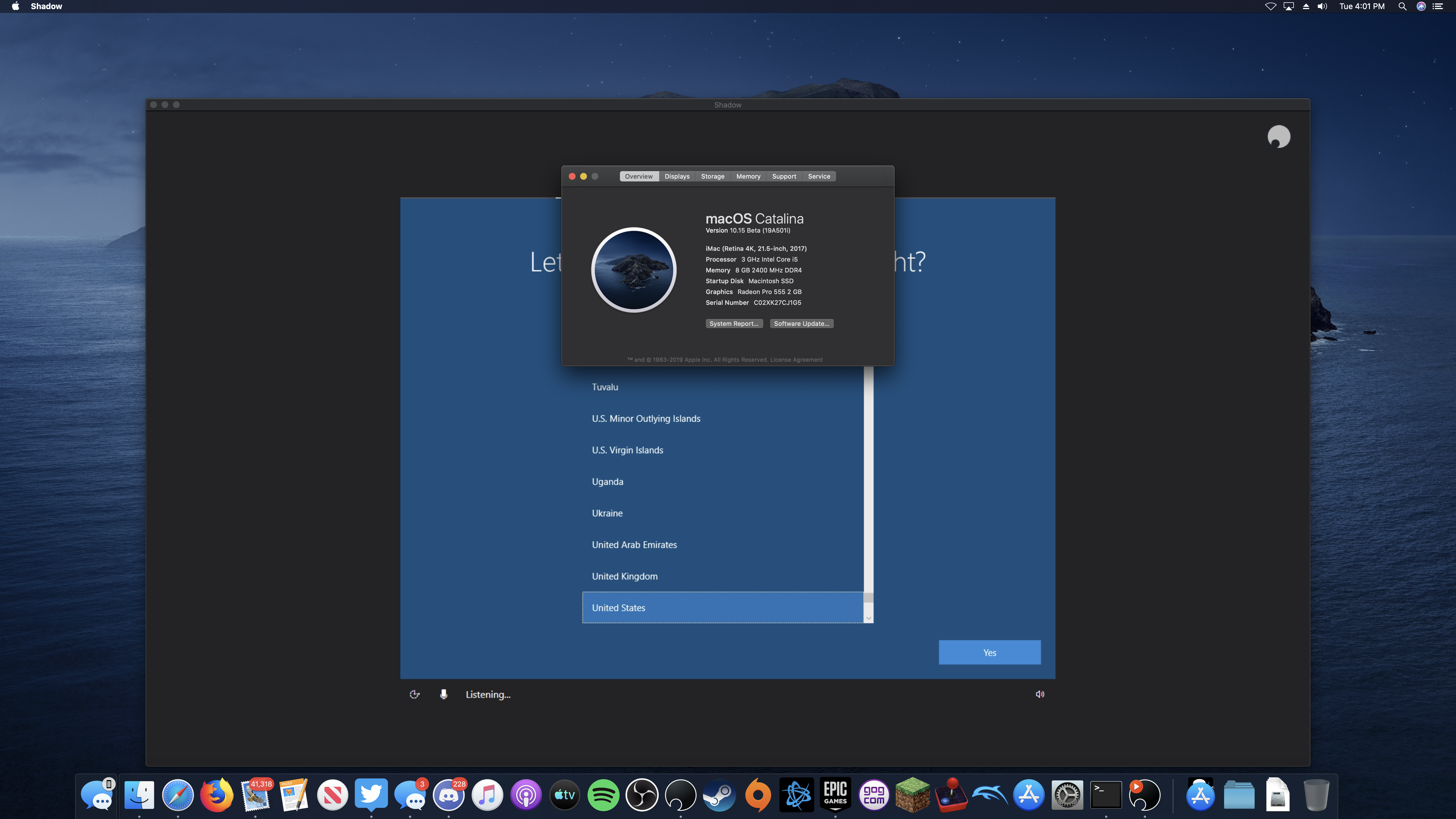Open Apple News dock icon
The image size is (1456, 819).
332,795
